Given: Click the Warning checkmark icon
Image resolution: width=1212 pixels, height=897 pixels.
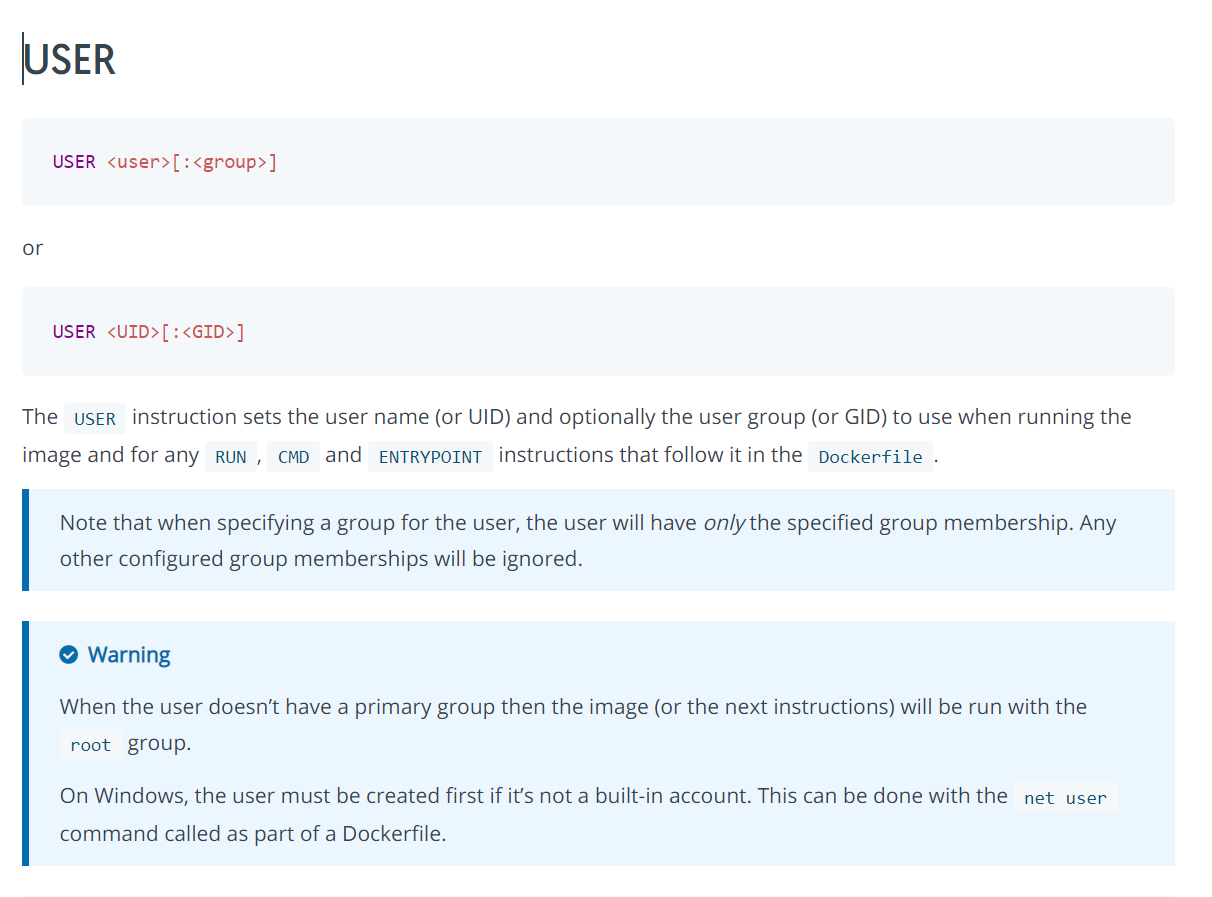Looking at the screenshot, I should pyautogui.click(x=69, y=655).
